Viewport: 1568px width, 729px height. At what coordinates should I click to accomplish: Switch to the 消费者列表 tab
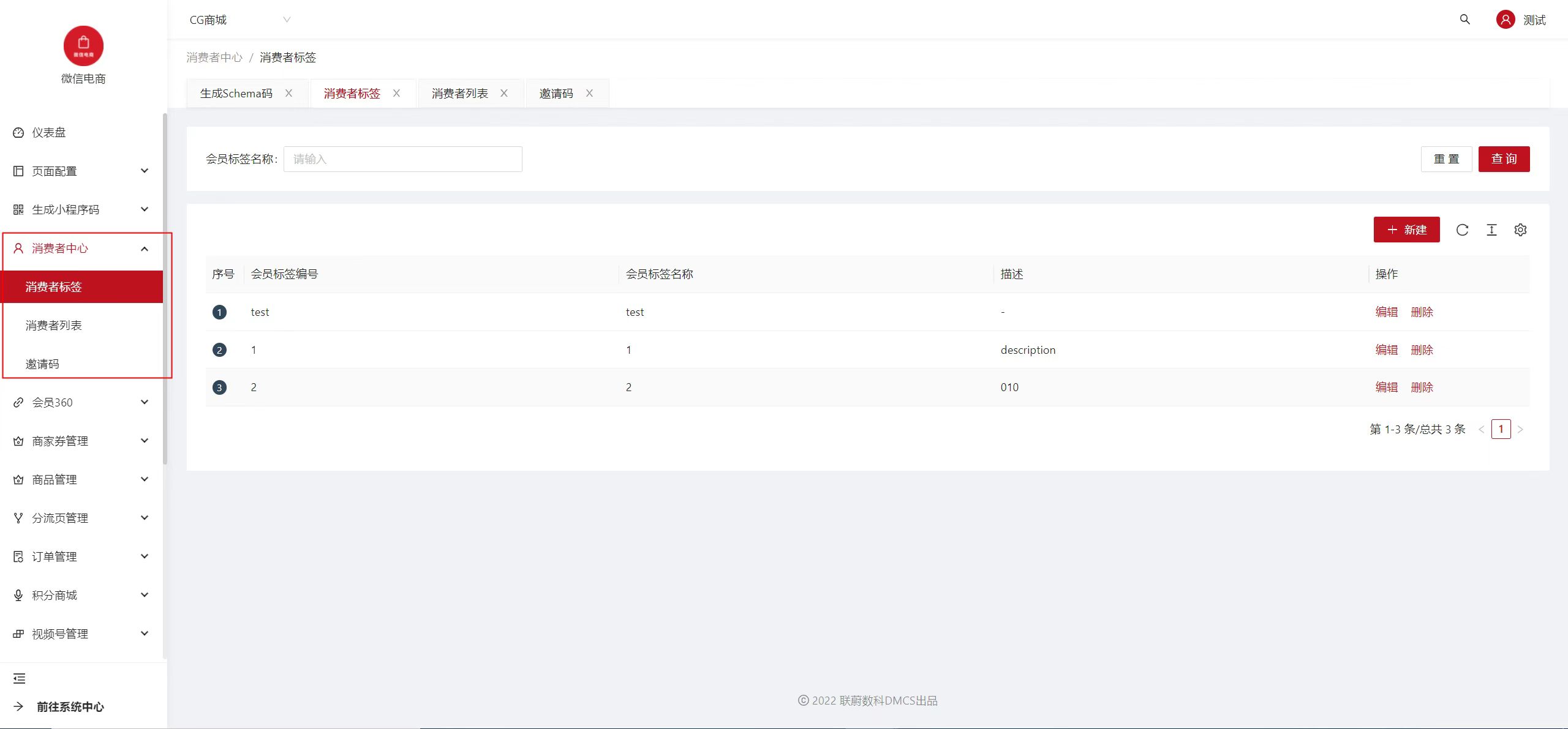[460, 93]
